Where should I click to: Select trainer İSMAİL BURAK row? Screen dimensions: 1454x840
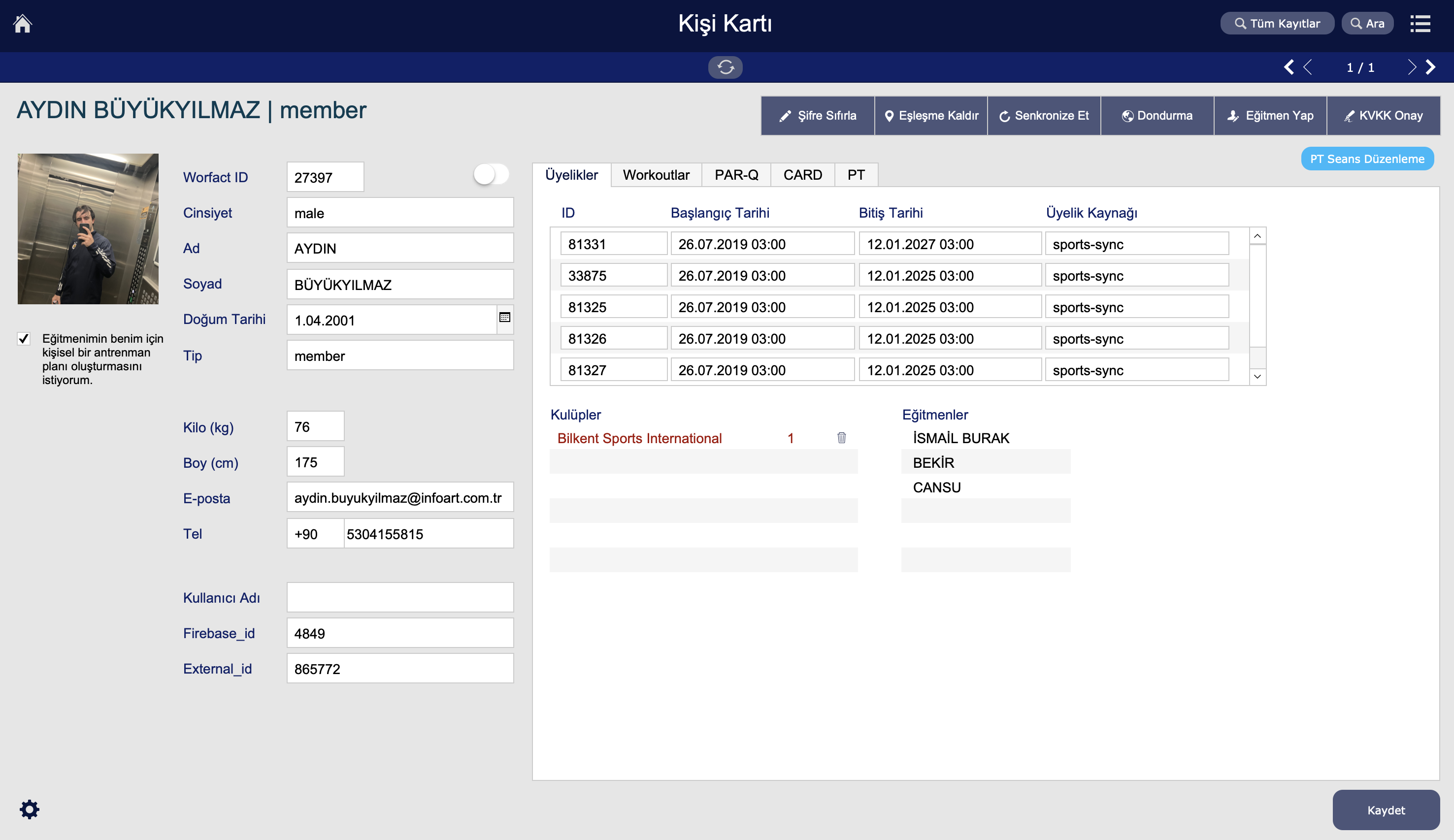click(986, 438)
